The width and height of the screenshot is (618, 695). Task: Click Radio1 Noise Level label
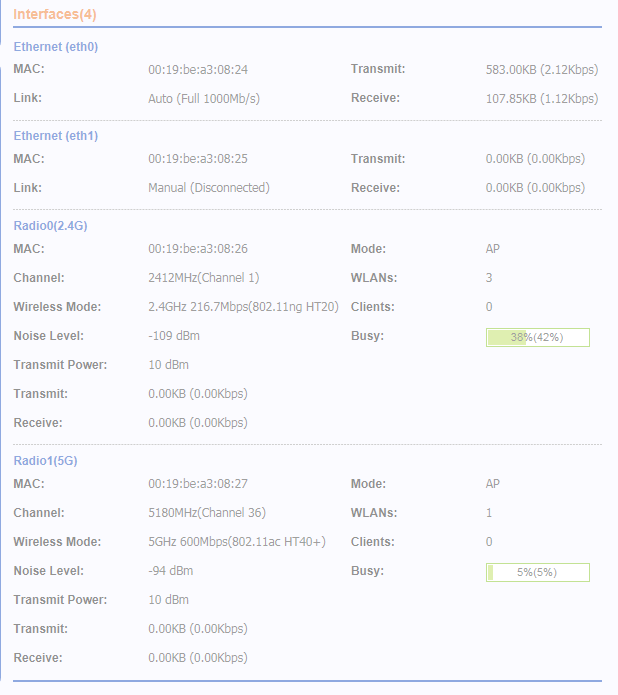coord(48,570)
